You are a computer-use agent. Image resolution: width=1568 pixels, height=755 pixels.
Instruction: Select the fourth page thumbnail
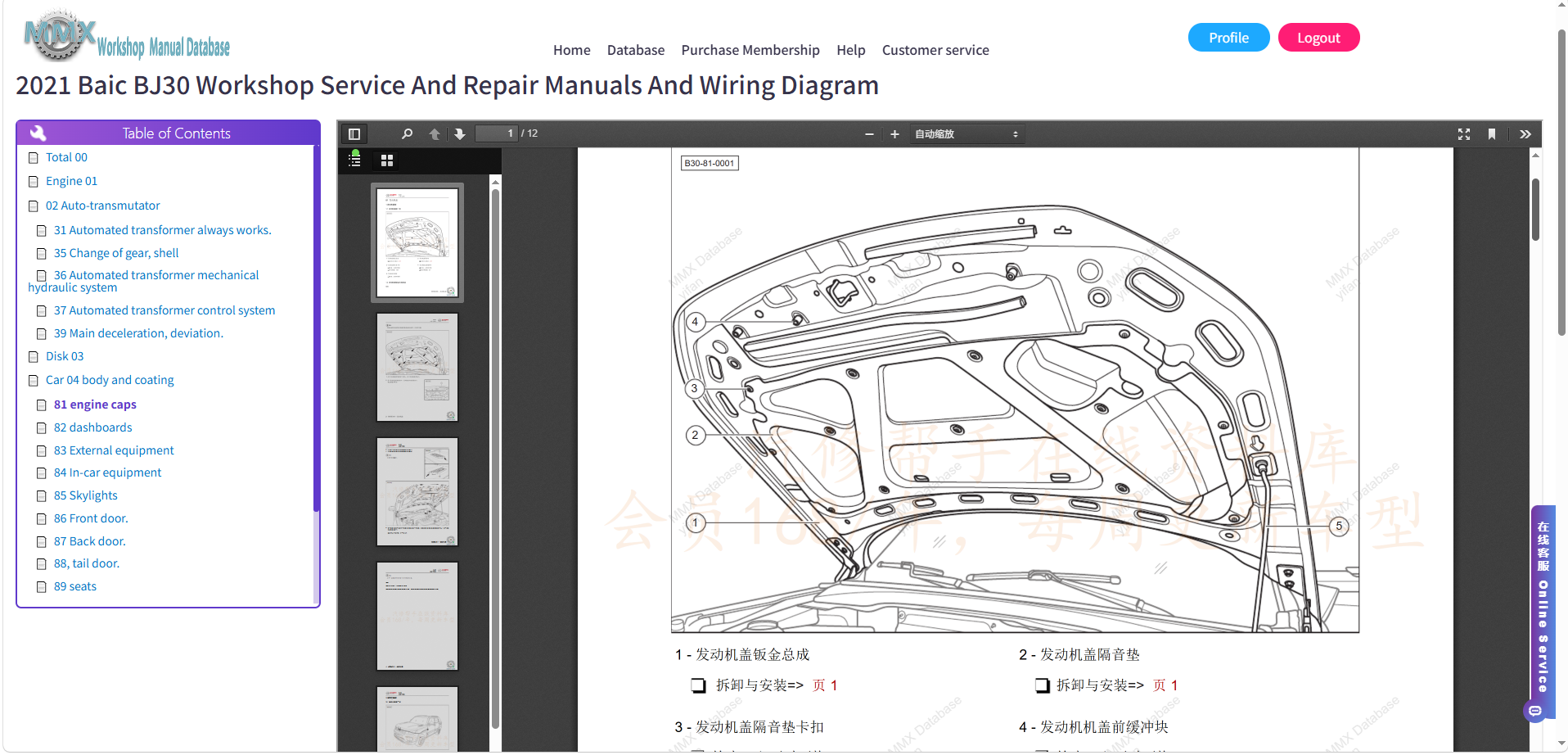[417, 616]
